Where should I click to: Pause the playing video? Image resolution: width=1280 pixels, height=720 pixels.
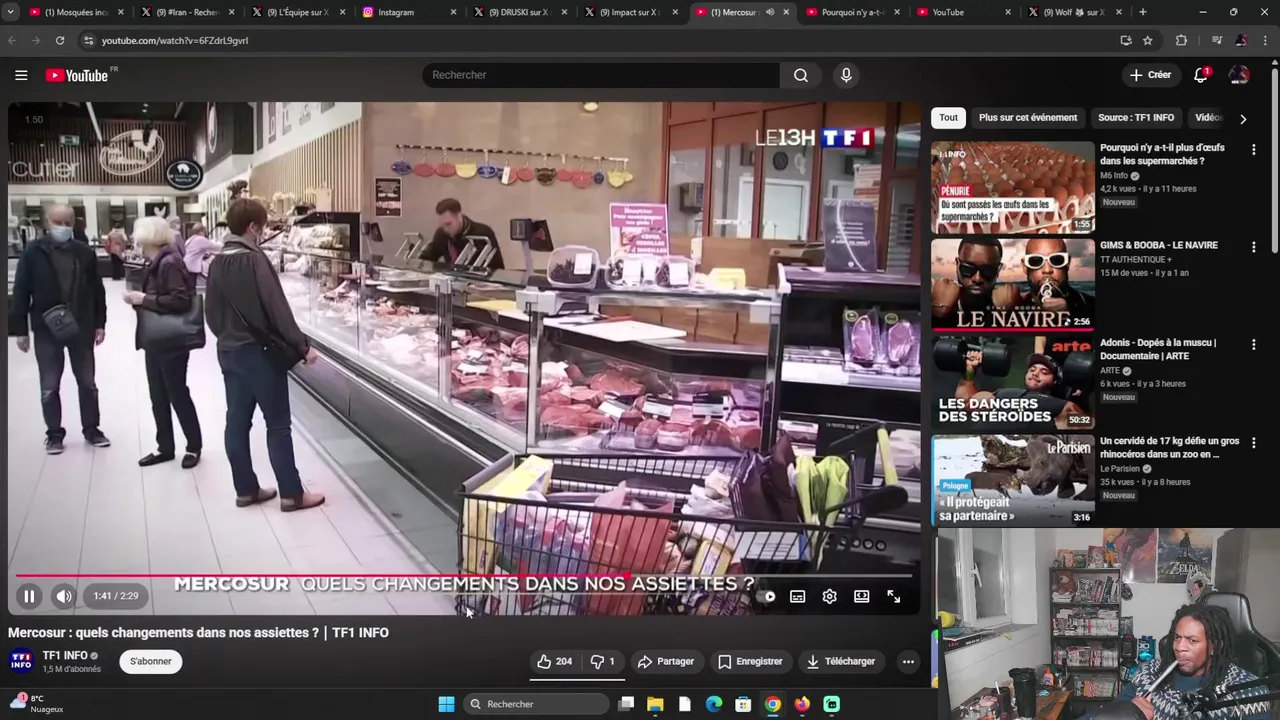point(29,596)
